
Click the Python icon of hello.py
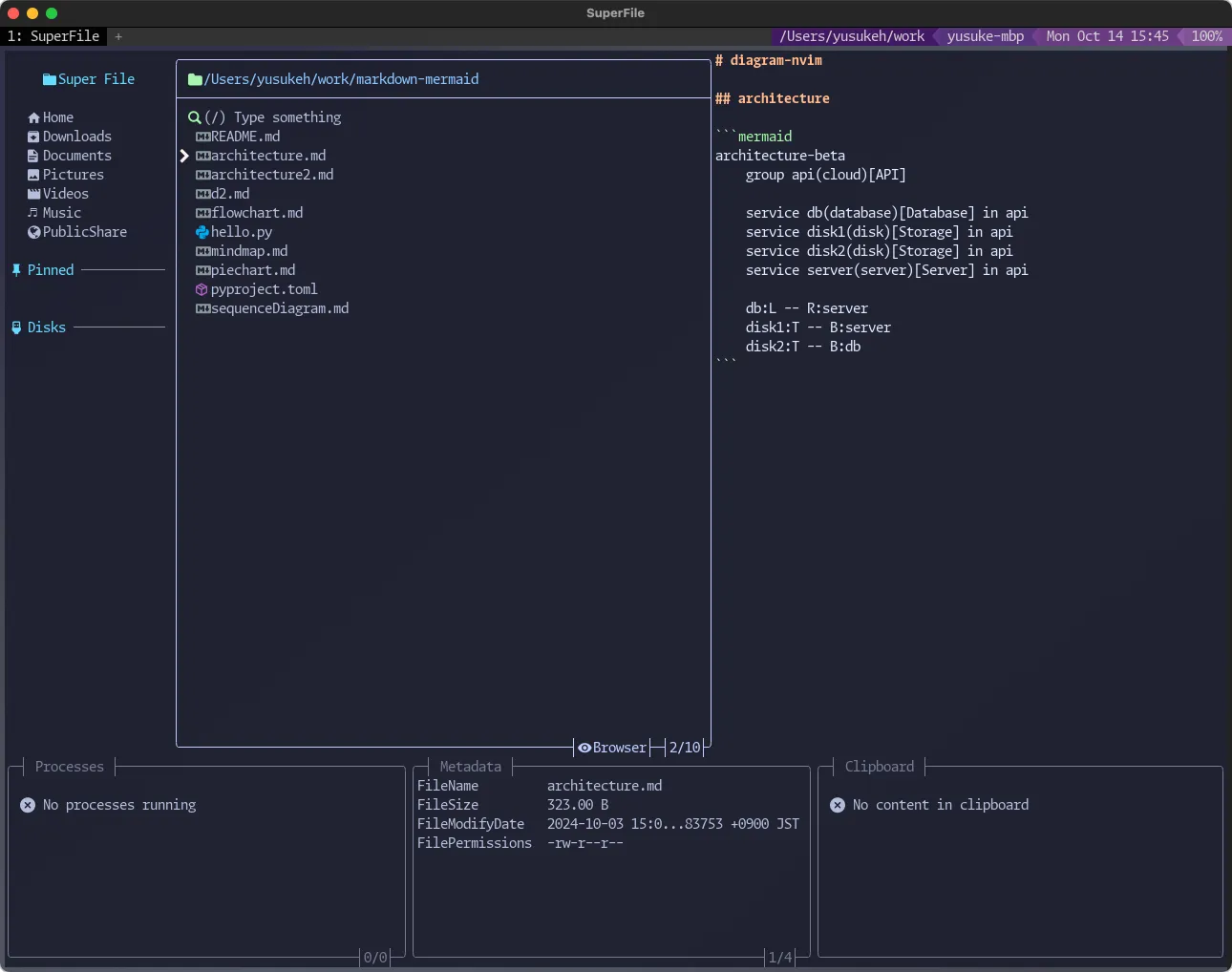202,232
